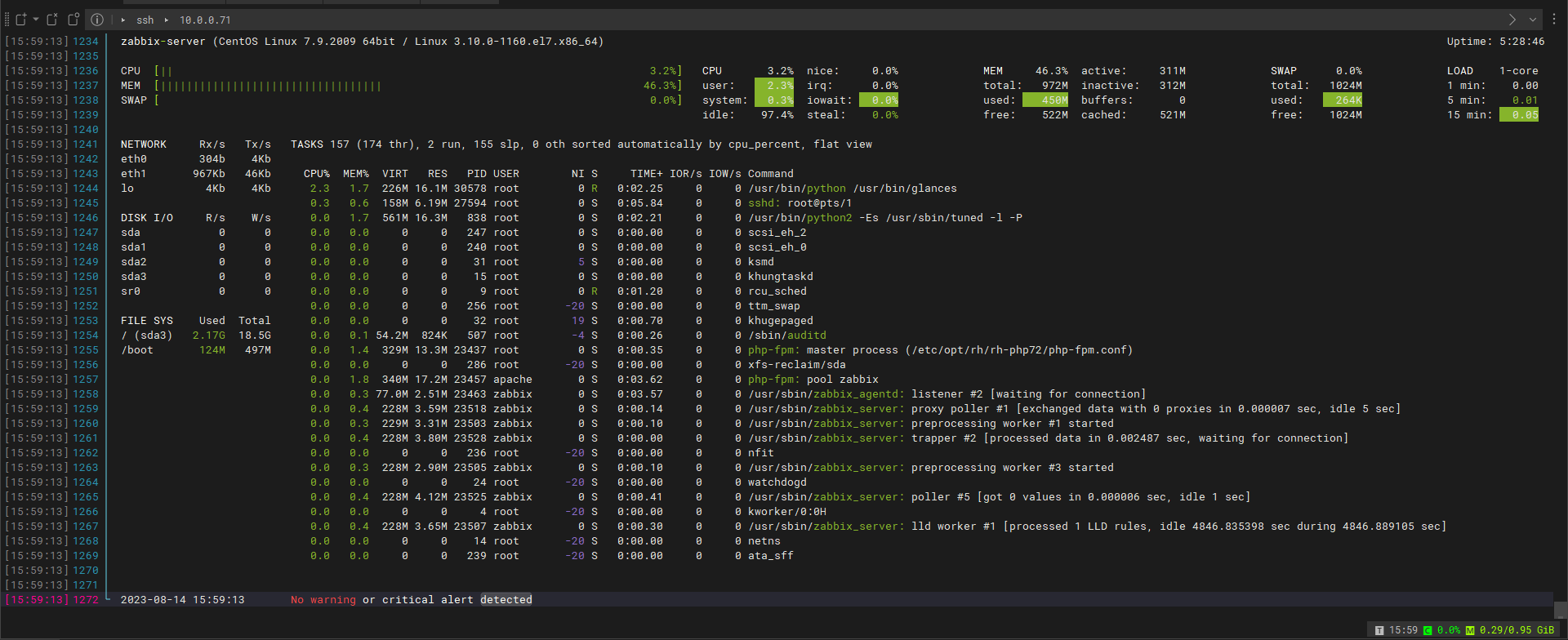Select the watchdogd process row

pos(559,482)
